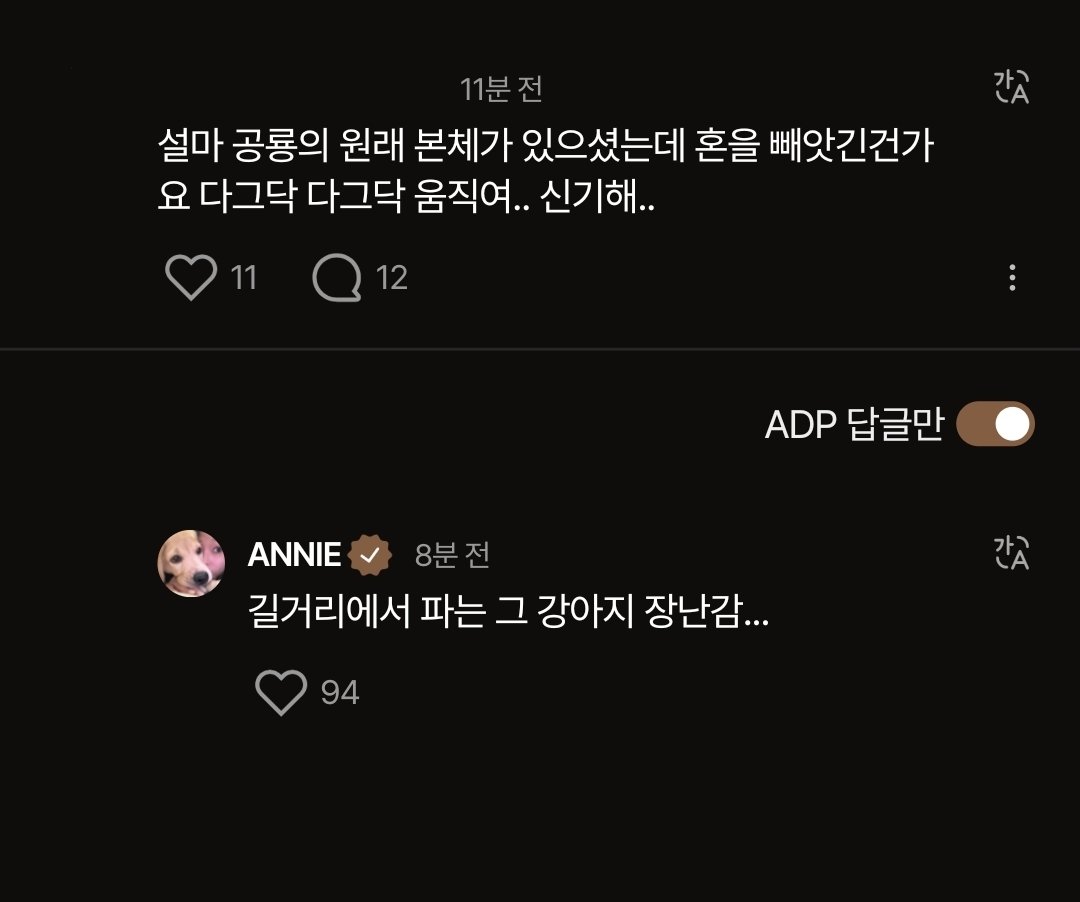Open the three-dot more options menu
1080x902 pixels.
pos(1012,278)
